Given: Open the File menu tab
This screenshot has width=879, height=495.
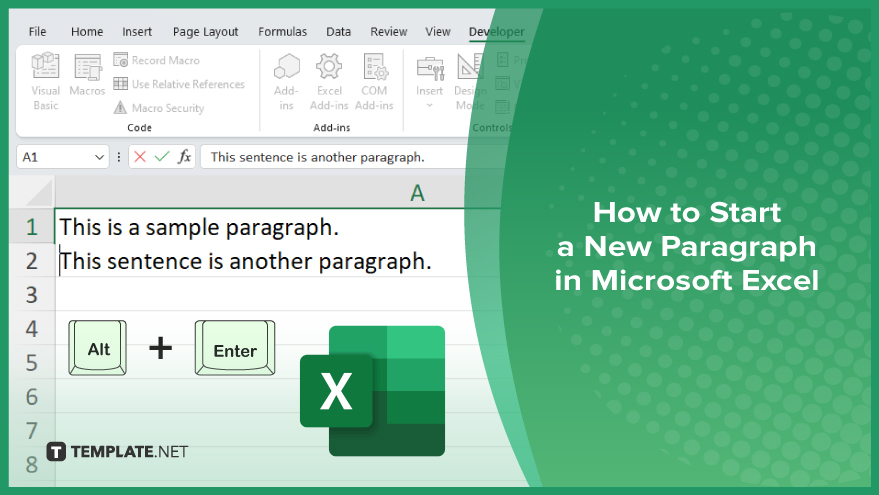Looking at the screenshot, I should point(37,32).
